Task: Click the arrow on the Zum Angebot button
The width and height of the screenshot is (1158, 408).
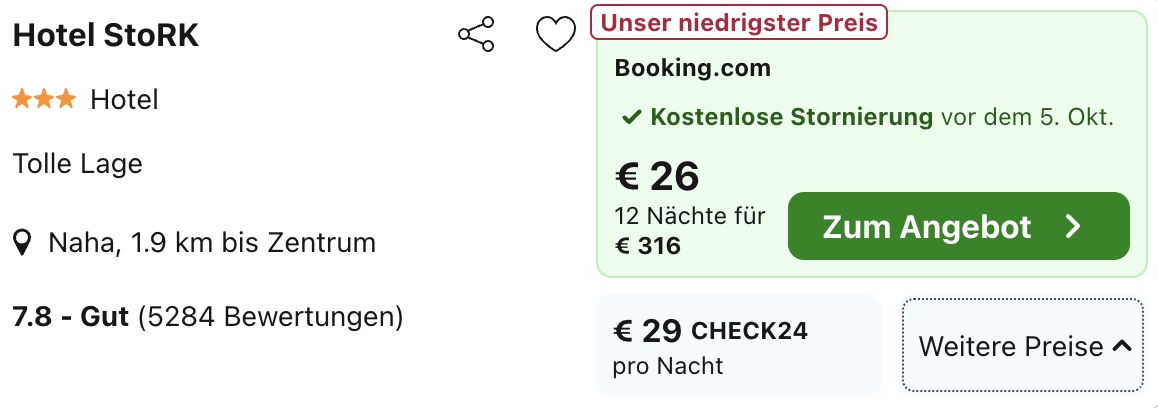Action: [1073, 226]
